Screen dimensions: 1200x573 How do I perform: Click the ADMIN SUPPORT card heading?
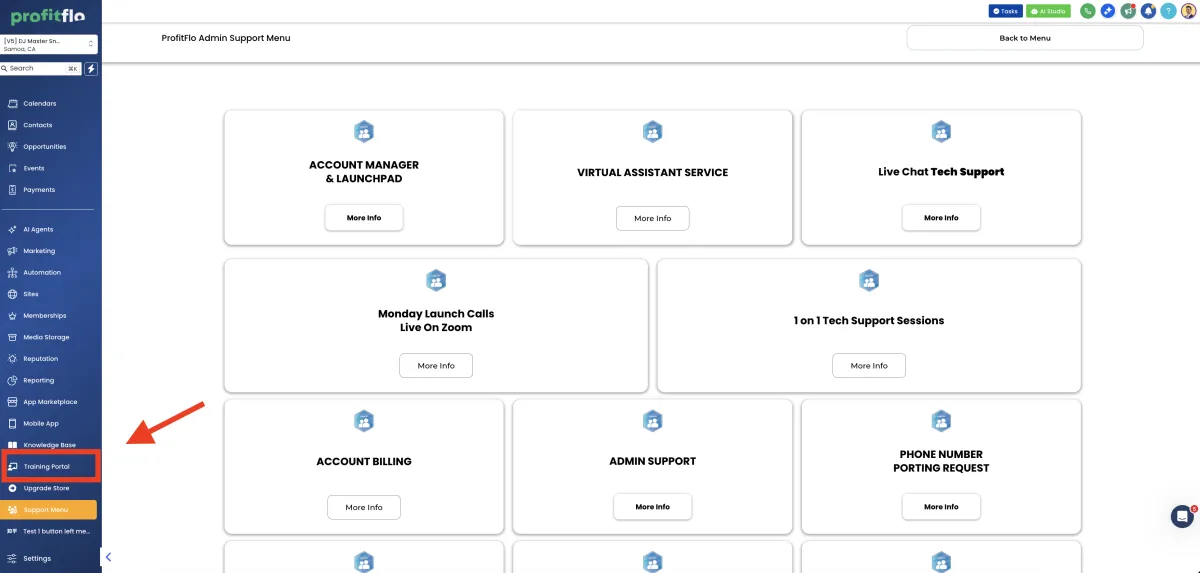pos(652,462)
